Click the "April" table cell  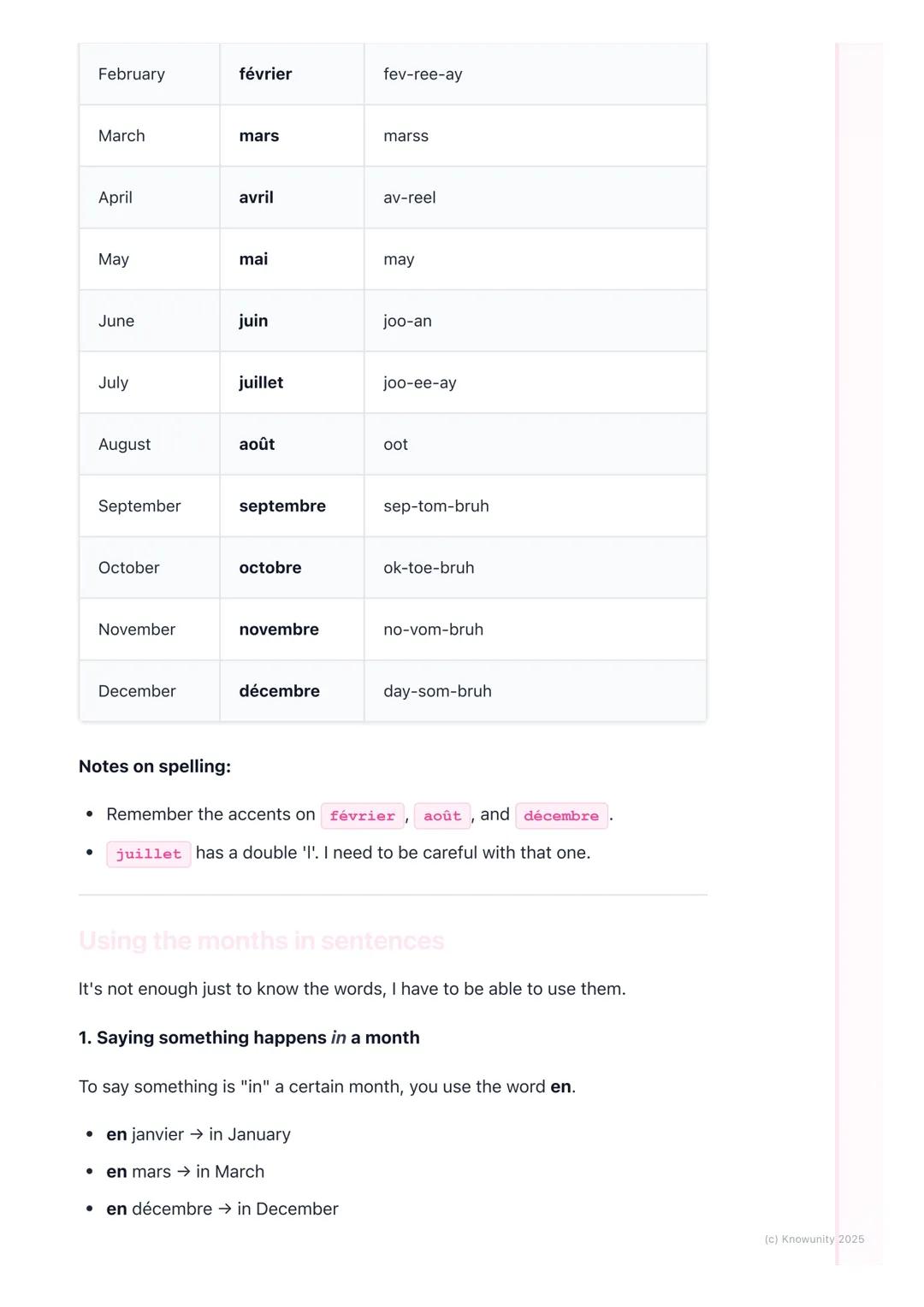pyautogui.click(x=115, y=198)
